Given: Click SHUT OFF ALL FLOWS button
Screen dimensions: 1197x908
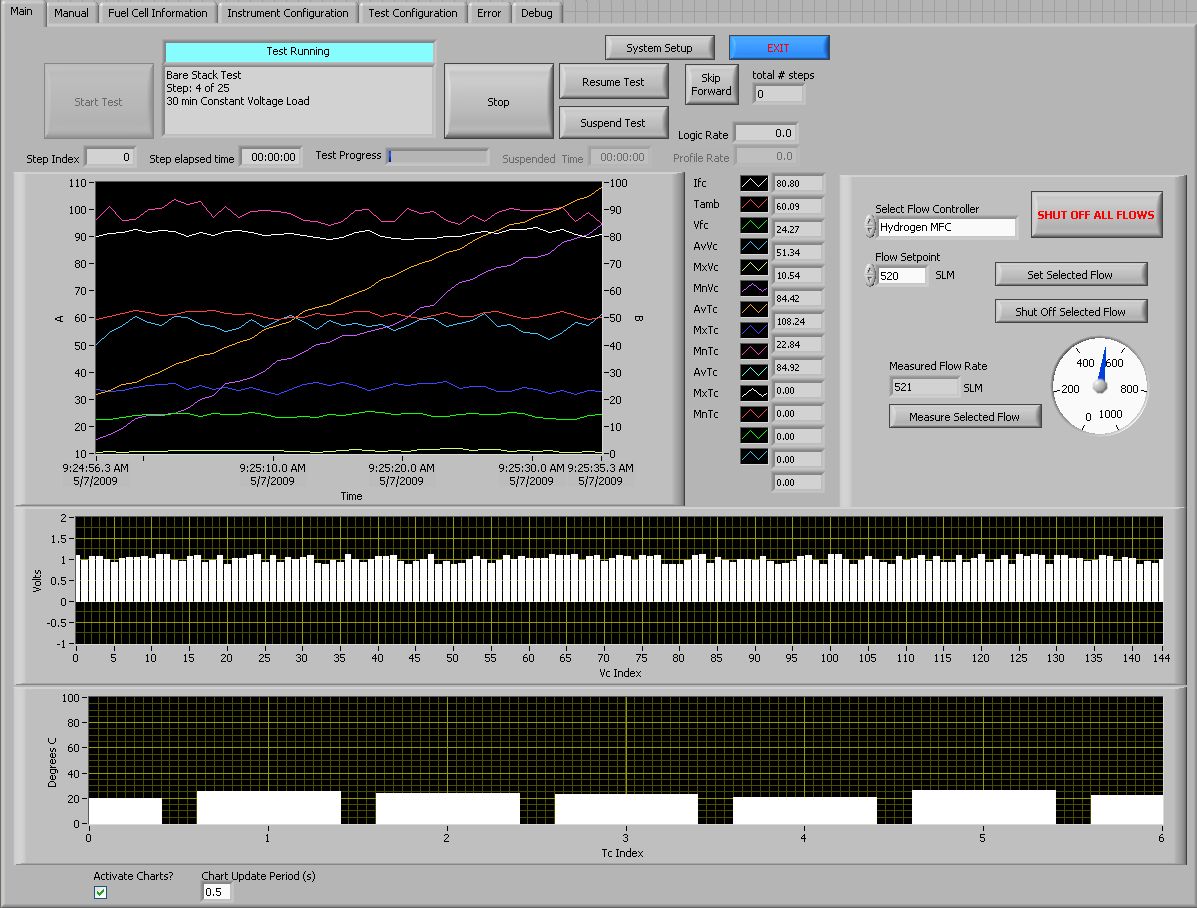Looking at the screenshot, I should pyautogui.click(x=1096, y=215).
